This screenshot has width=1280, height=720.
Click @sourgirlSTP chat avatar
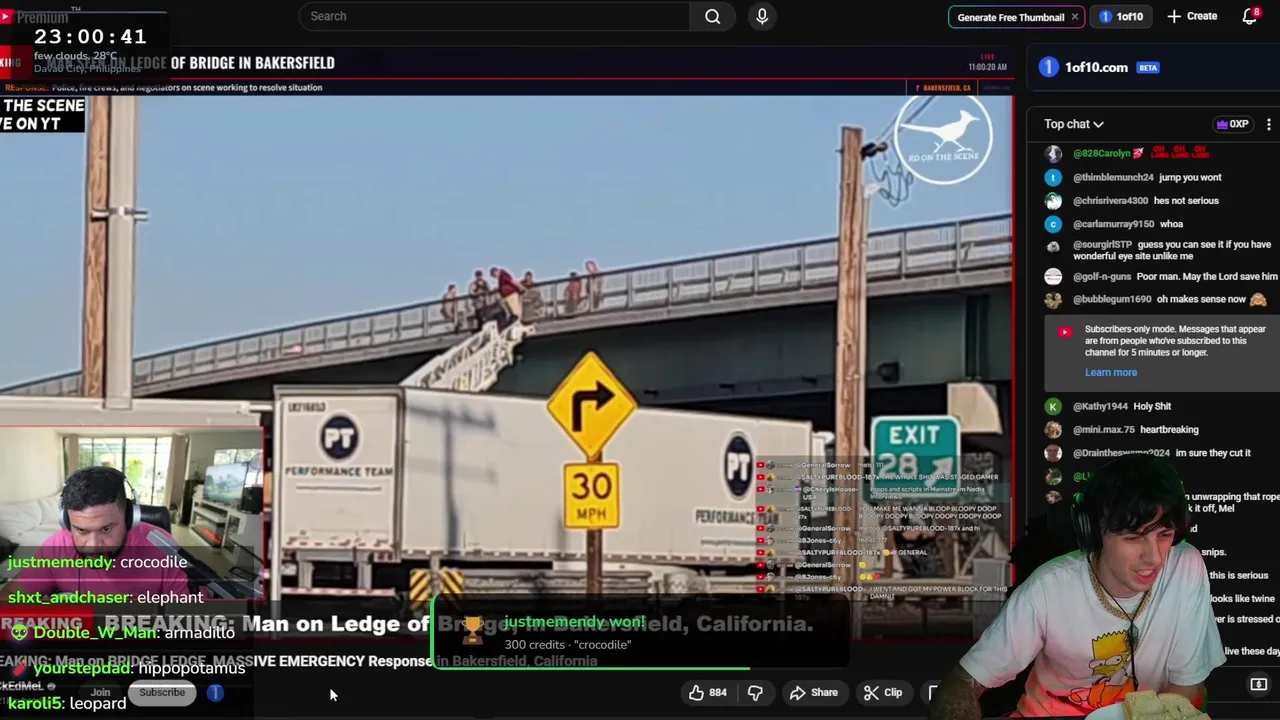1053,247
